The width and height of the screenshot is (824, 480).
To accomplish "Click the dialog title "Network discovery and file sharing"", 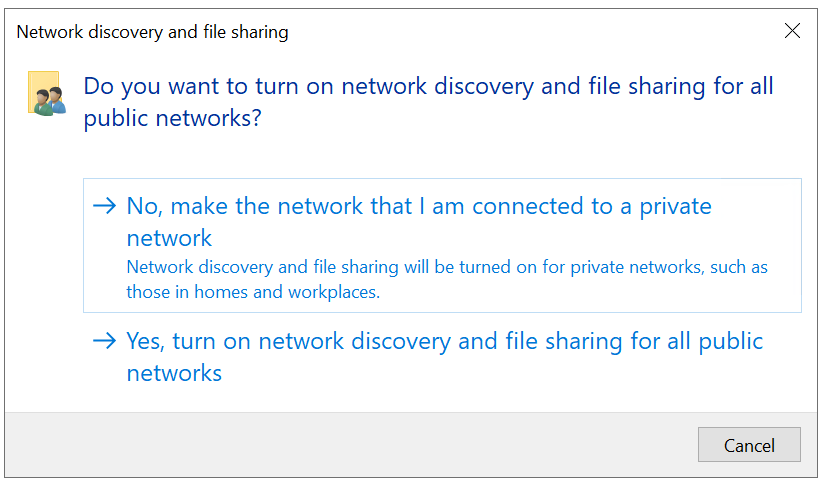I will pos(152,32).
